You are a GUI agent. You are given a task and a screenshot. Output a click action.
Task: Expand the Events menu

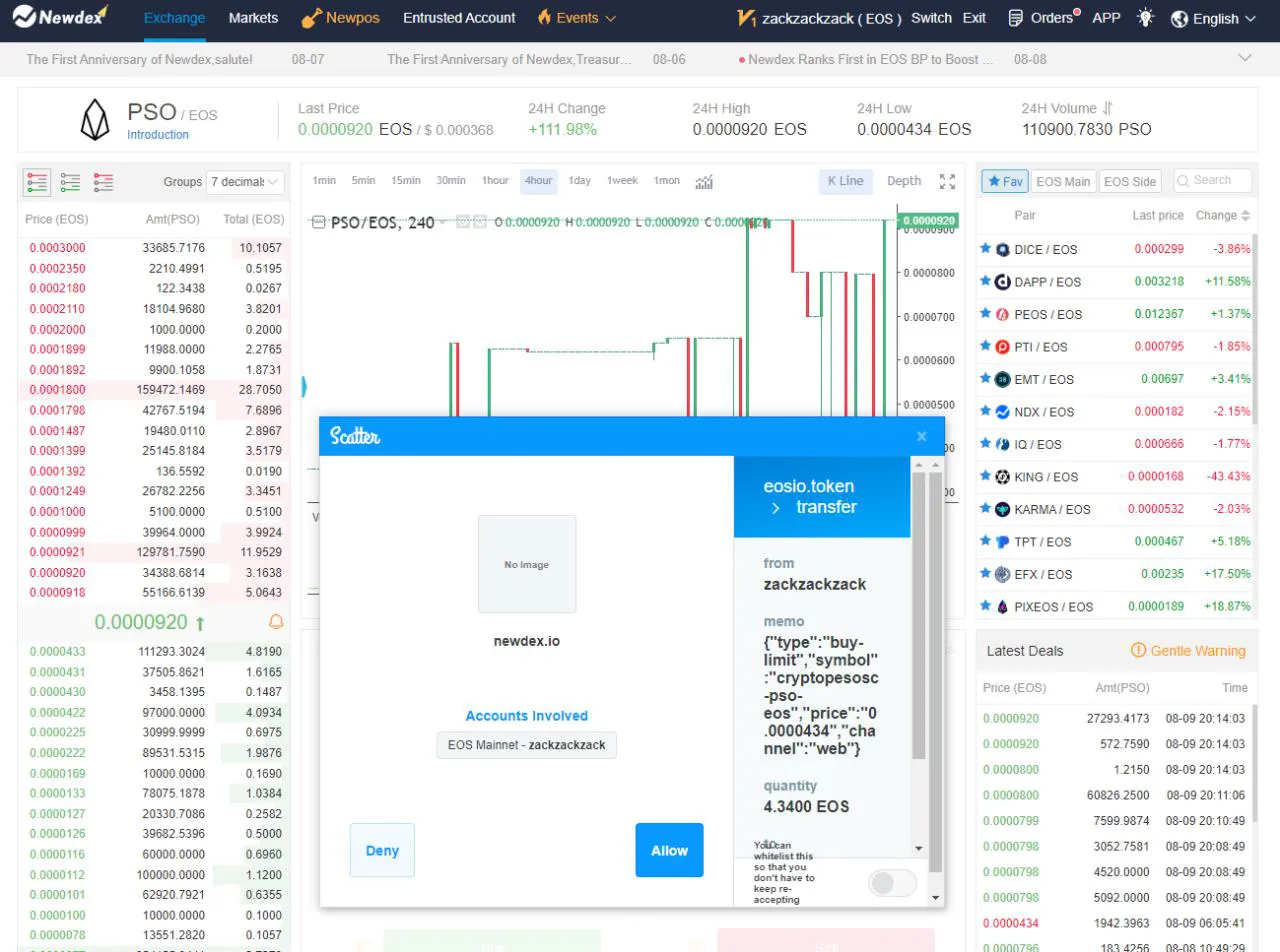pyautogui.click(x=576, y=18)
